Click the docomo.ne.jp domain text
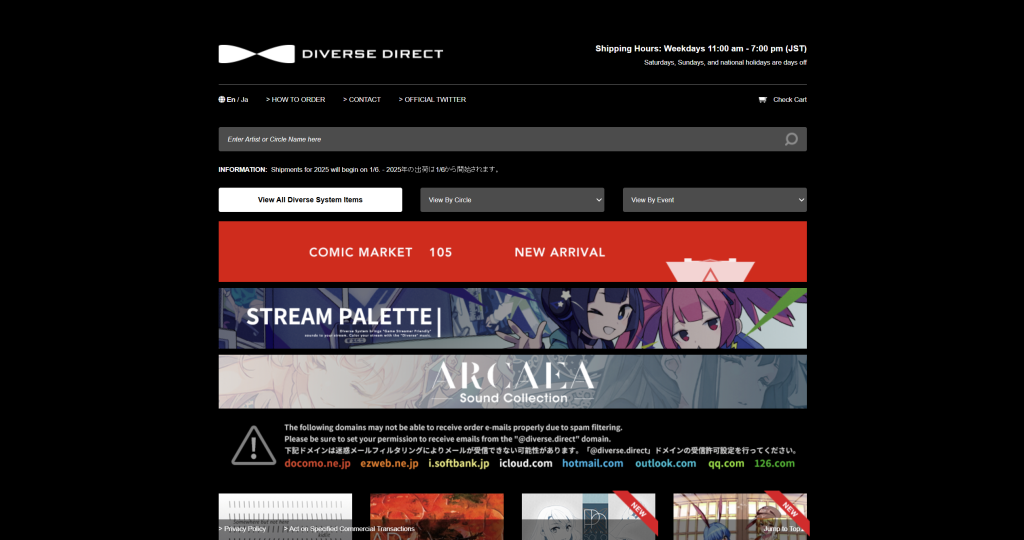 pos(317,463)
